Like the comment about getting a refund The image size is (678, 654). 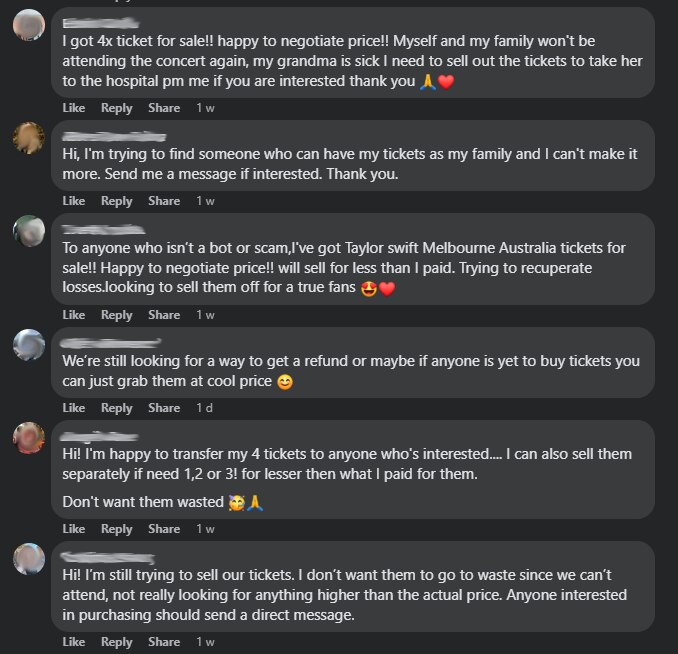pos(74,408)
